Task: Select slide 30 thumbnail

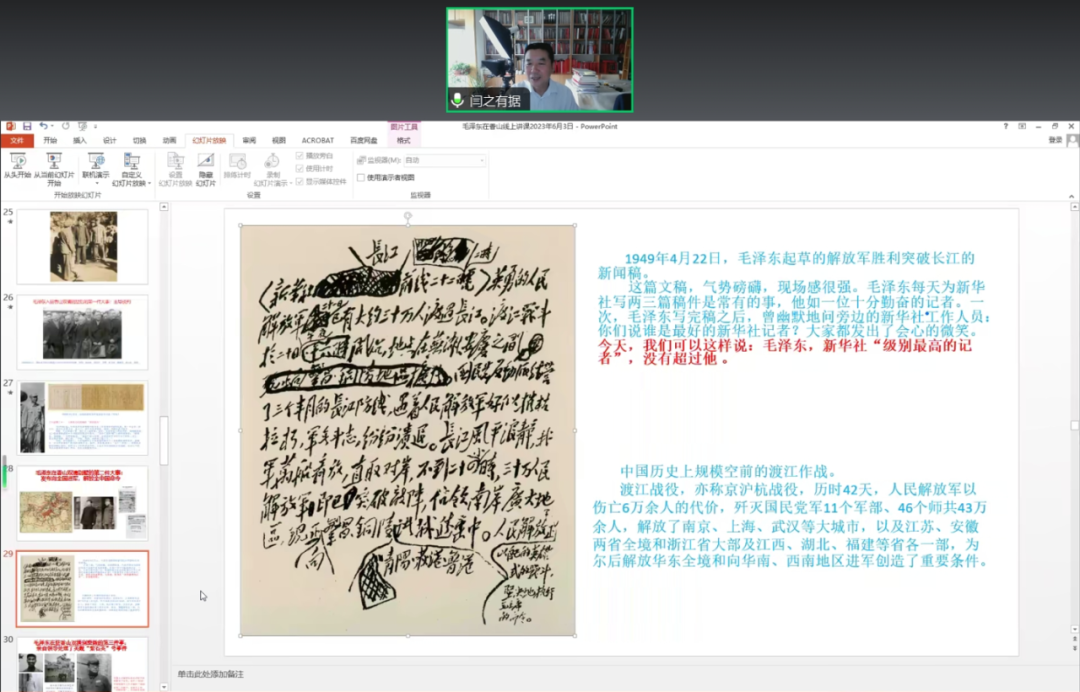Action: coord(83,664)
